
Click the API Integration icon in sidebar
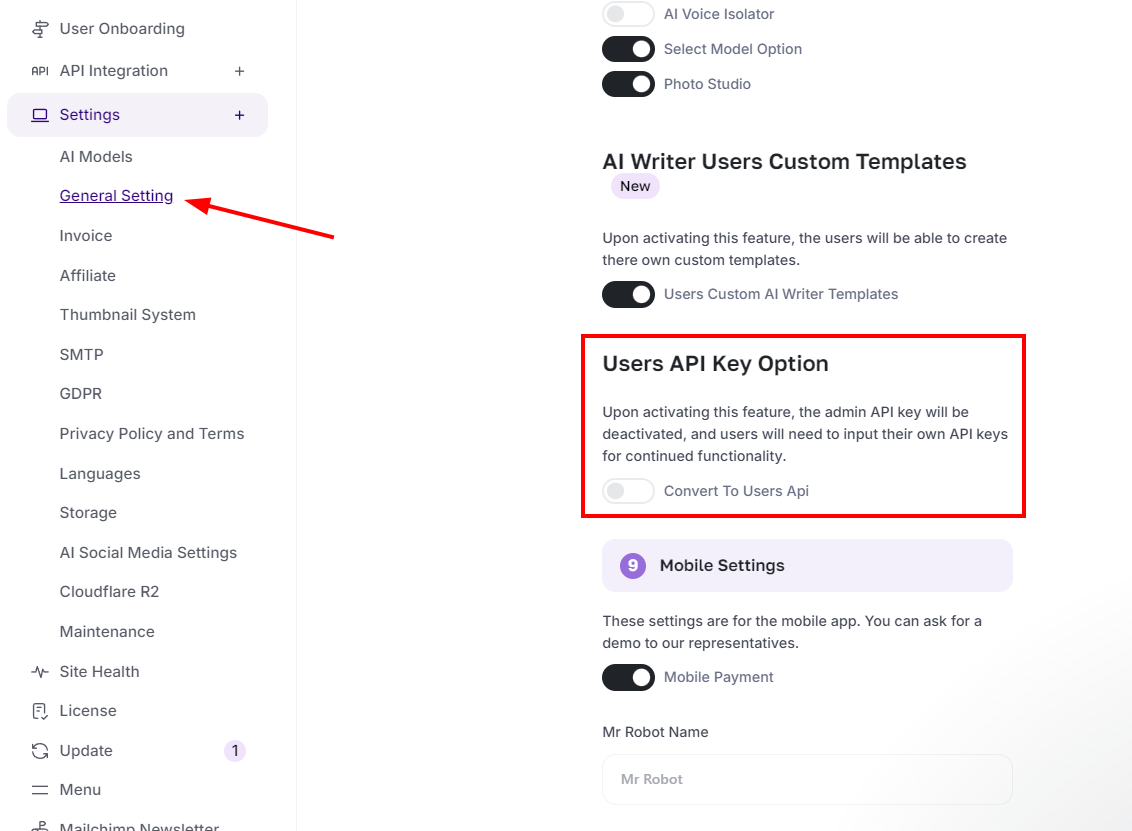(x=40, y=71)
